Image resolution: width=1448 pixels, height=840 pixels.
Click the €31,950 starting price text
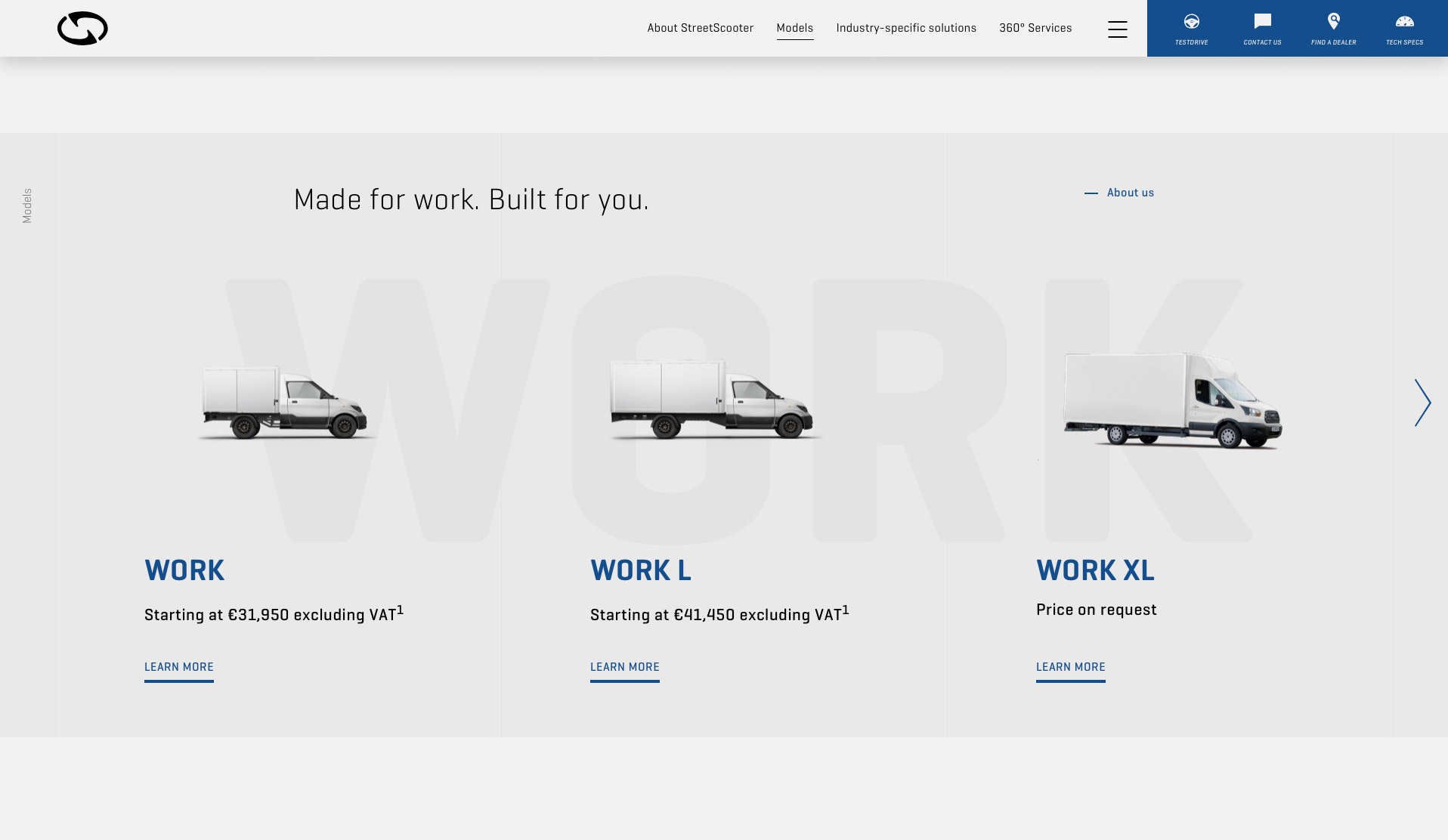click(x=274, y=613)
